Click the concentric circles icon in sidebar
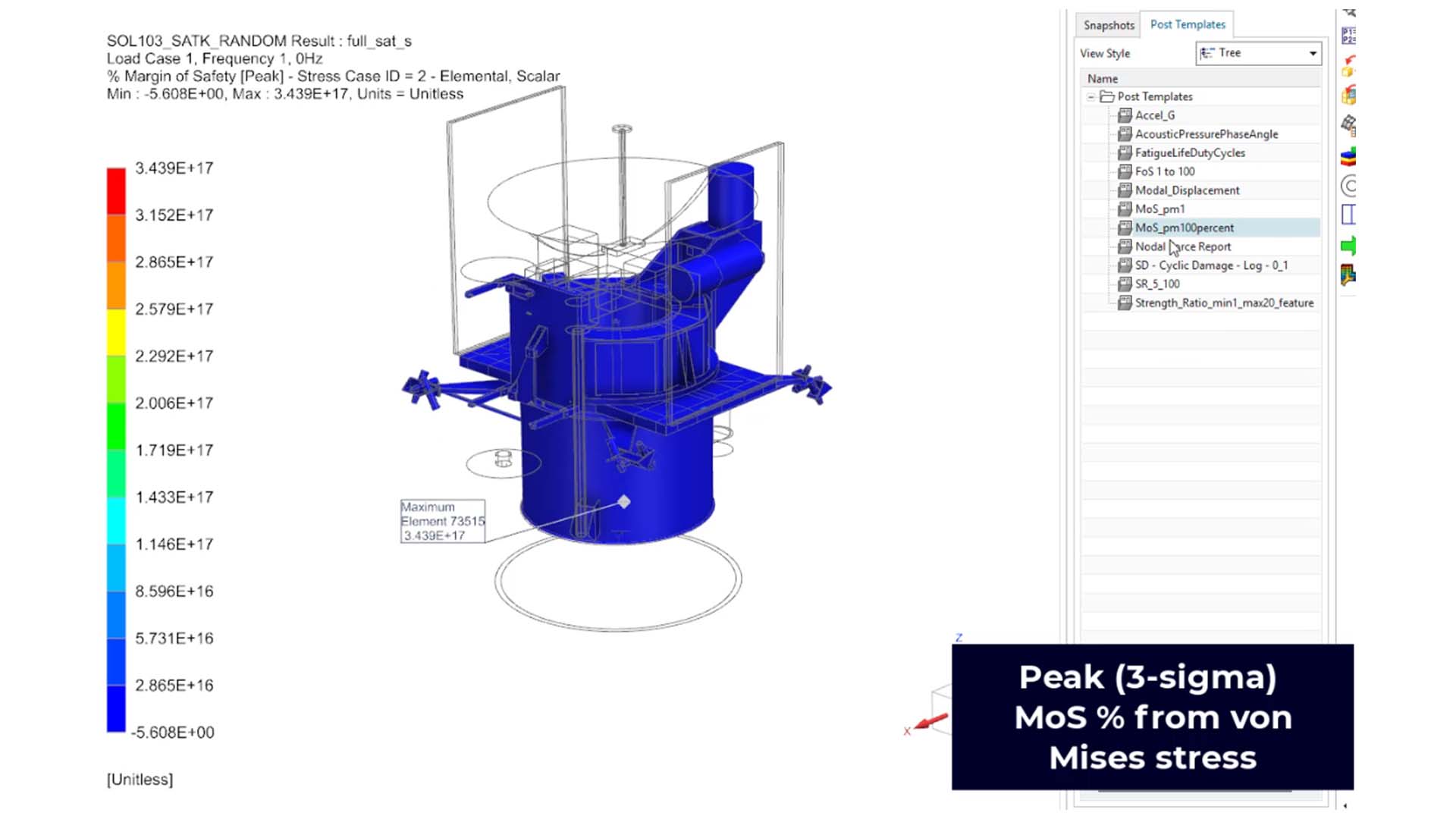 [x=1348, y=184]
